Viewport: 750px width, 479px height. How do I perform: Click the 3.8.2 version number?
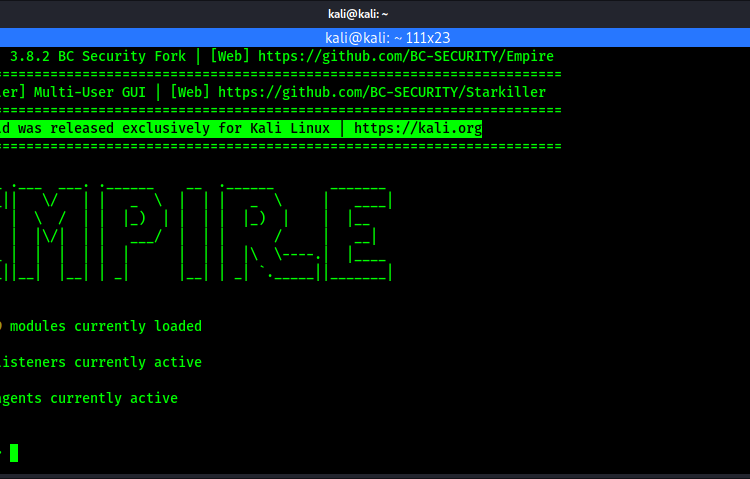click(x=29, y=56)
